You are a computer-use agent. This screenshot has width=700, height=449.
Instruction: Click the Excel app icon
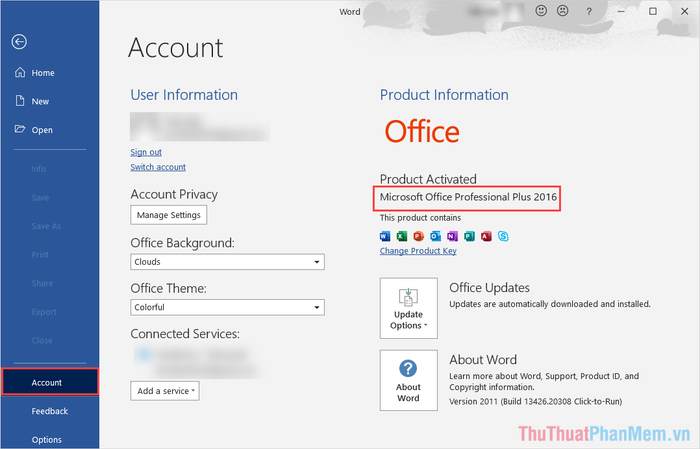point(402,236)
